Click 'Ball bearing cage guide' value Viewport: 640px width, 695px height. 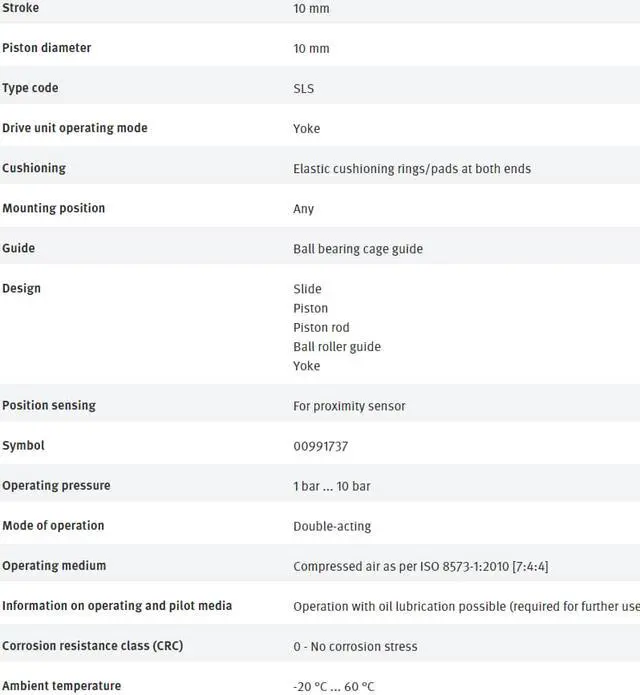358,248
